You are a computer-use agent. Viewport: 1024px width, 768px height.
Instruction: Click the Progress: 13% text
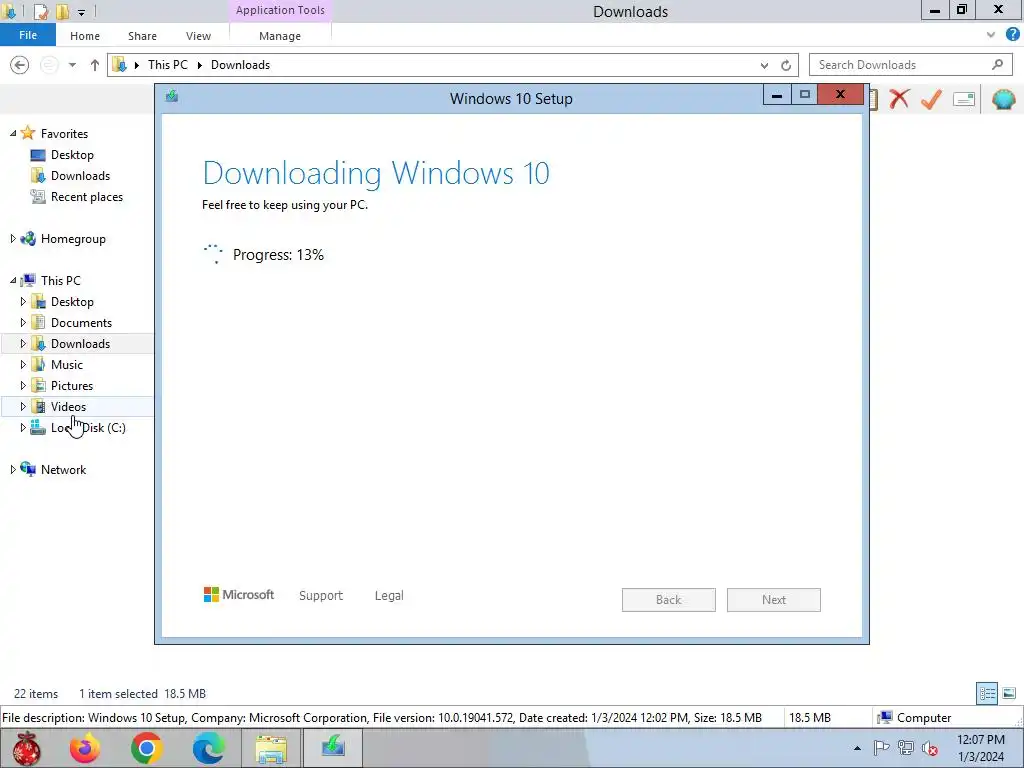pos(278,255)
